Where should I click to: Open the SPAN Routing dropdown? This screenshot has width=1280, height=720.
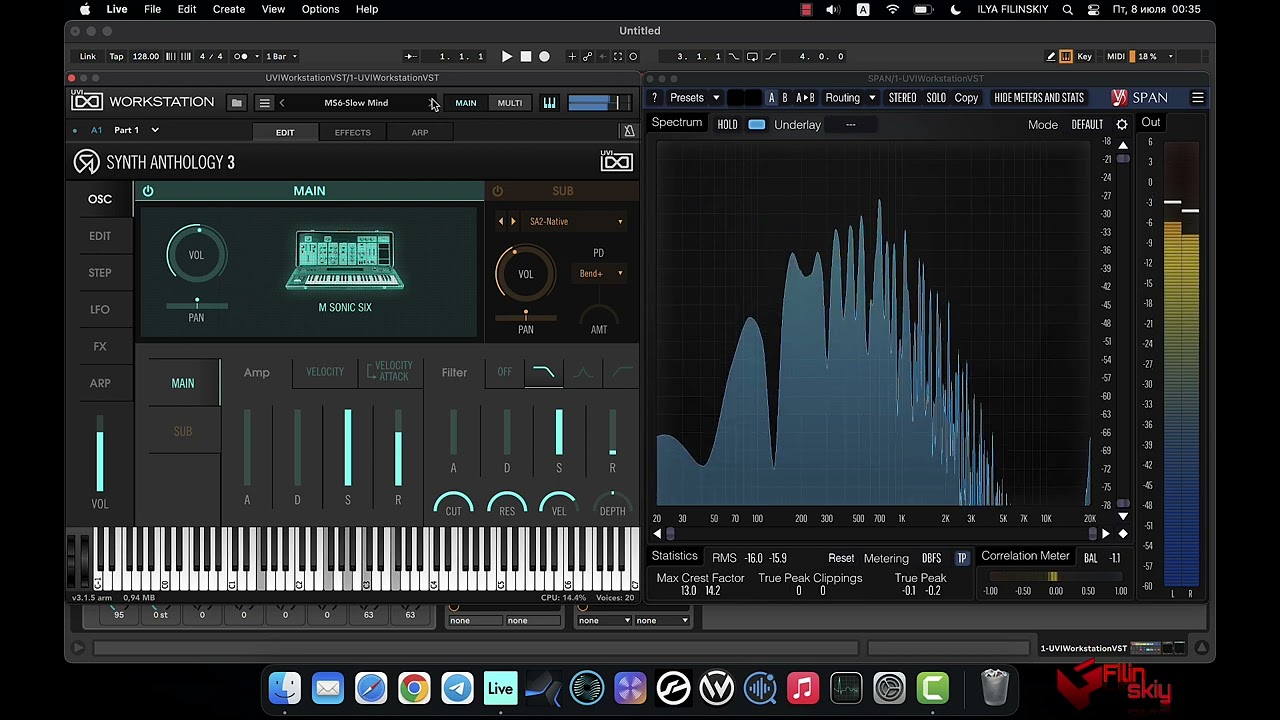coord(850,98)
